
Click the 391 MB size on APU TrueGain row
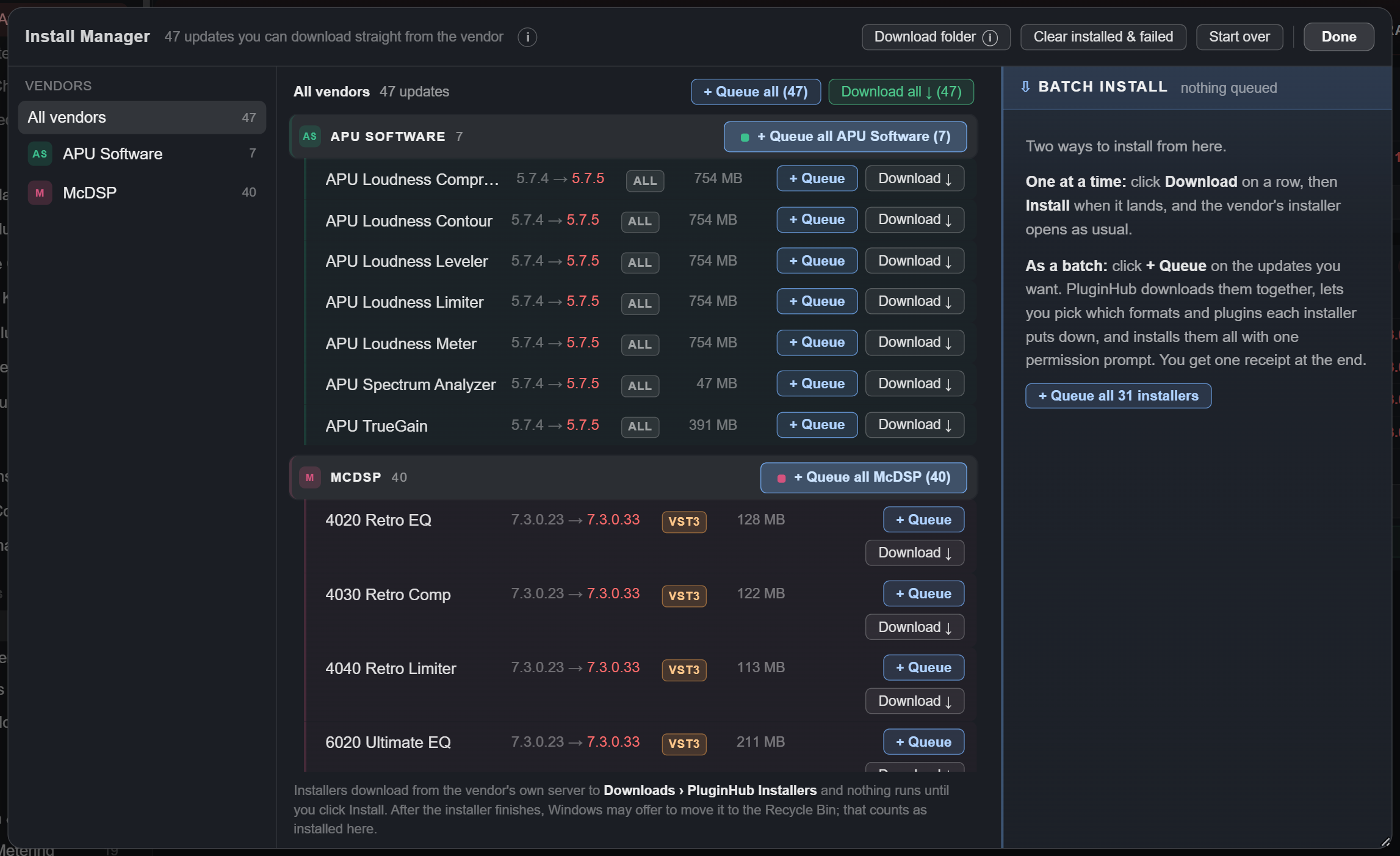[712, 425]
